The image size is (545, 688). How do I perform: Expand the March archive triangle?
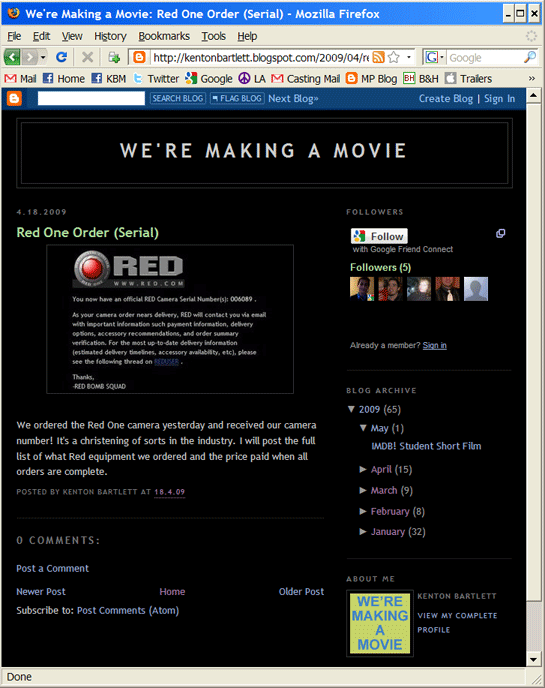click(363, 490)
